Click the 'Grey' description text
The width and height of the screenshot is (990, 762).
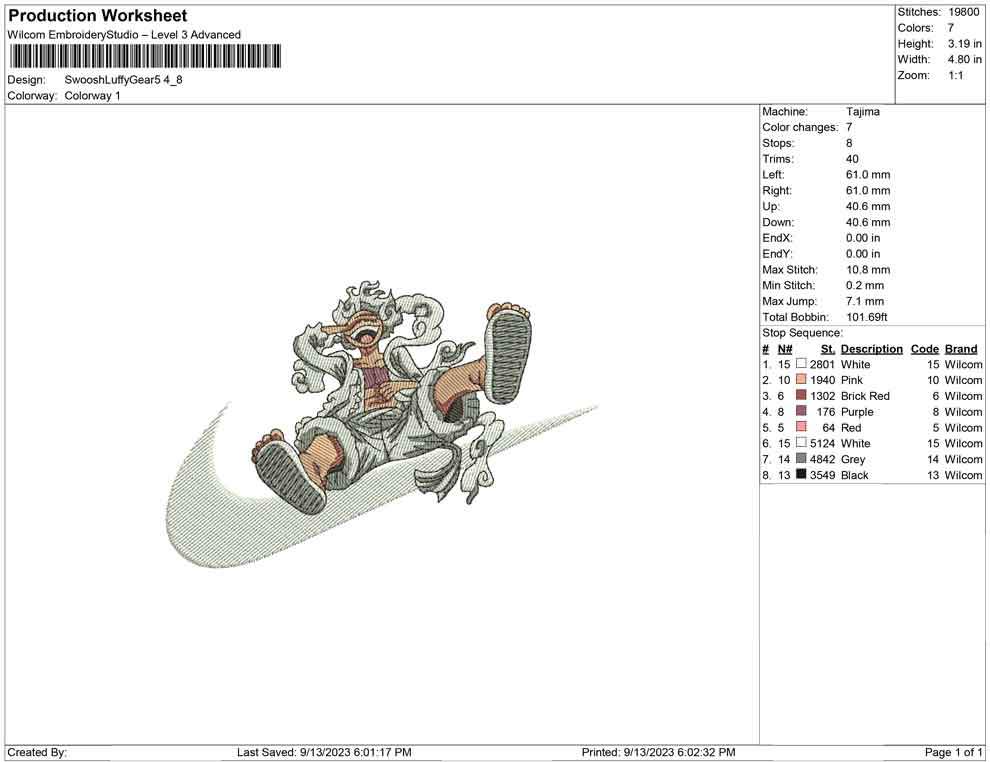coord(853,459)
